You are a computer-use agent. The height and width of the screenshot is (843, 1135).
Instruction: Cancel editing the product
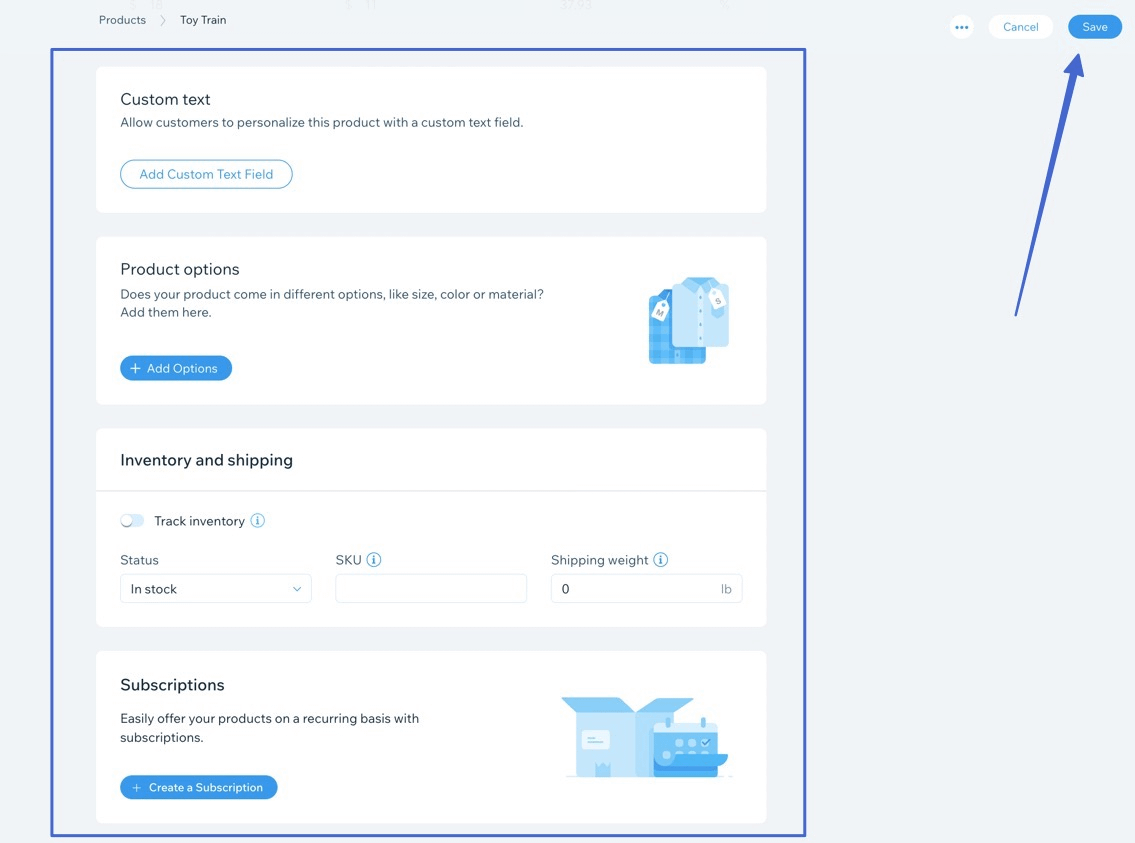point(1020,27)
